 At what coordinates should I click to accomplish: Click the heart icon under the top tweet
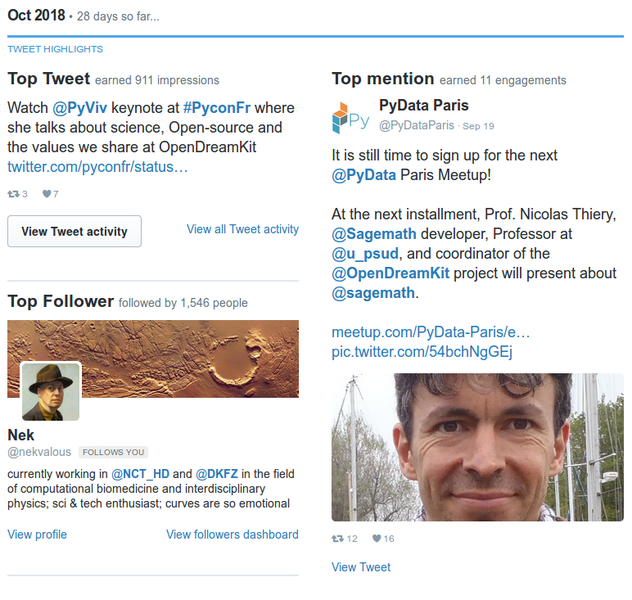click(x=47, y=194)
